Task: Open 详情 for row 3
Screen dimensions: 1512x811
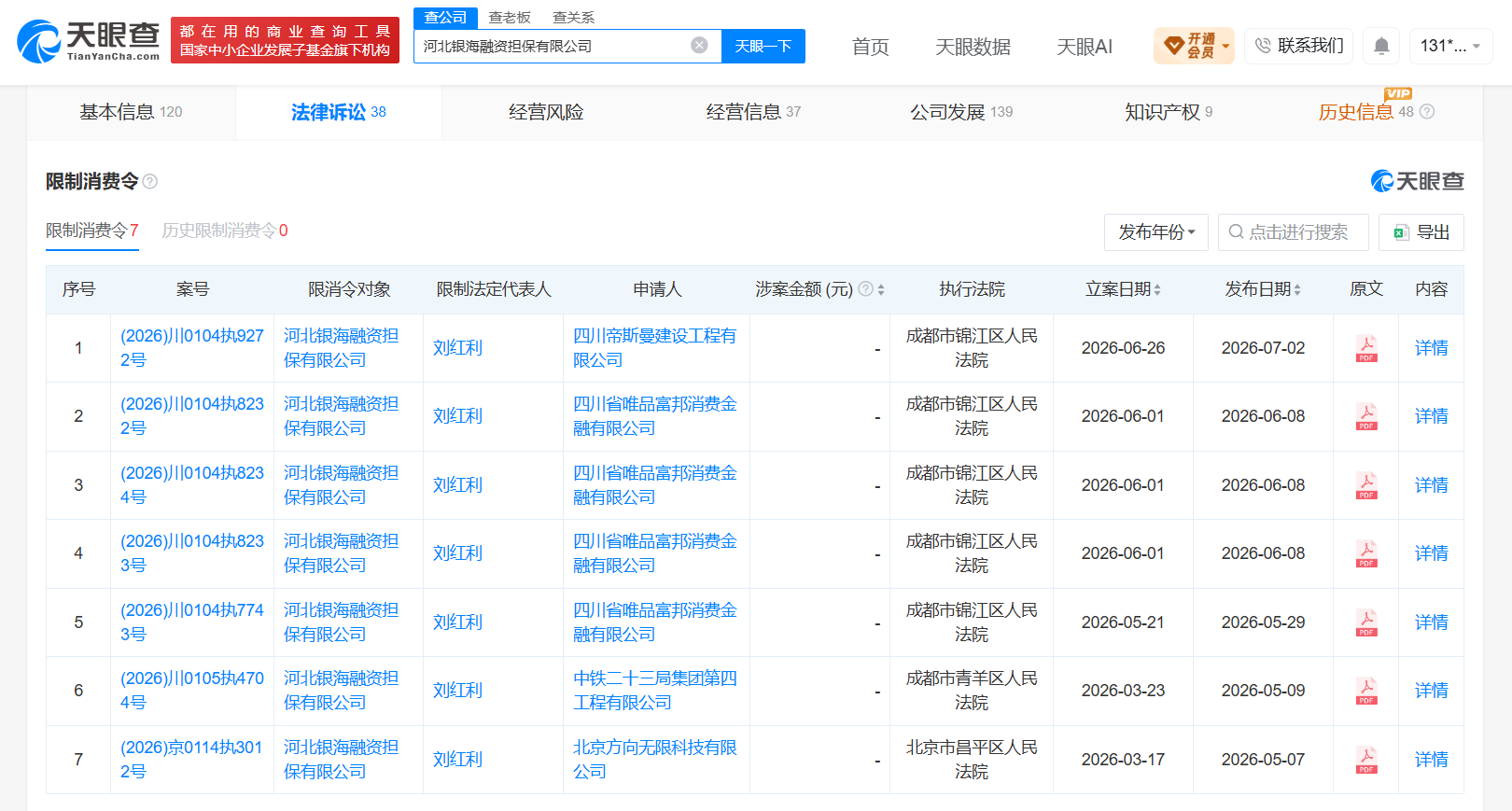Action: [x=1431, y=485]
